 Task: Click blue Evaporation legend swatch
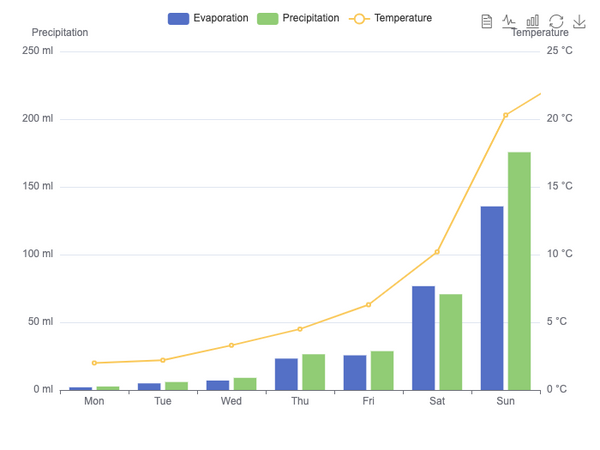coord(178,19)
